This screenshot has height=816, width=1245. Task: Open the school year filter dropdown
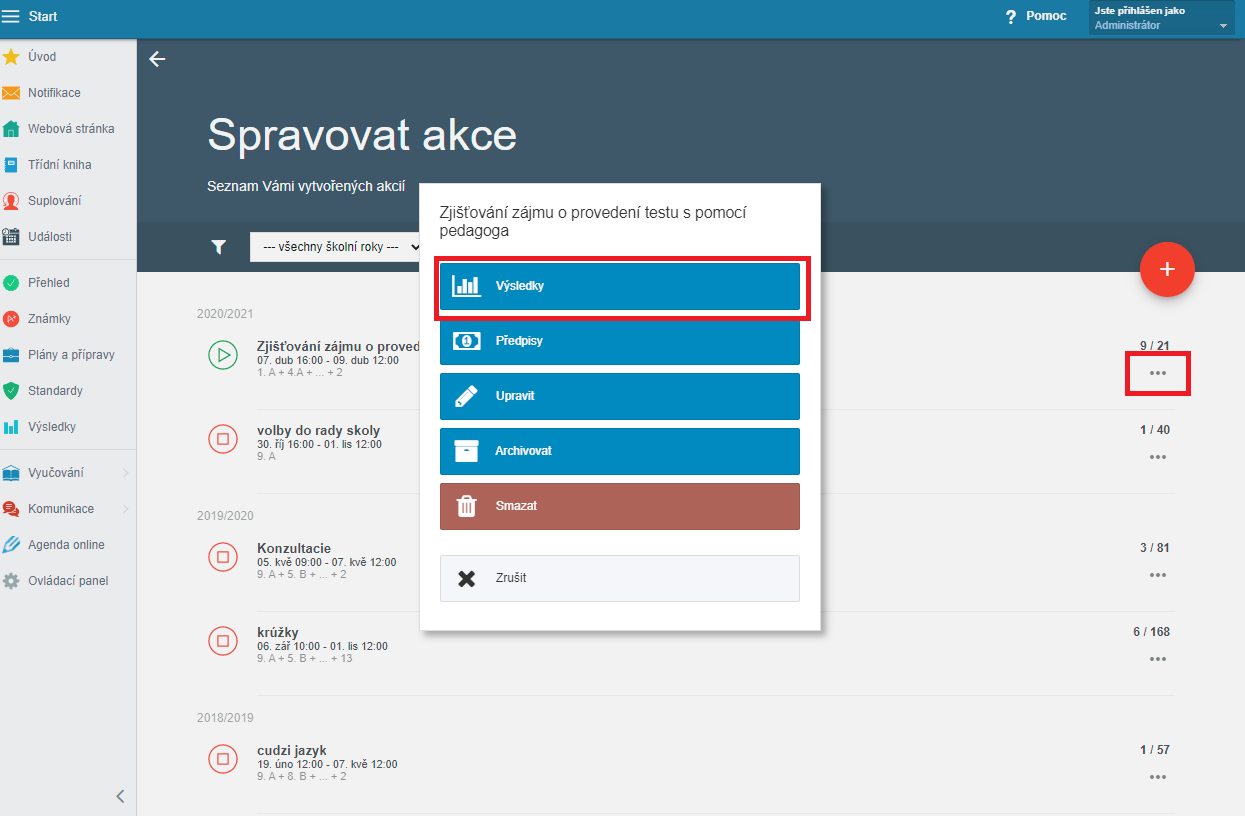[x=335, y=247]
